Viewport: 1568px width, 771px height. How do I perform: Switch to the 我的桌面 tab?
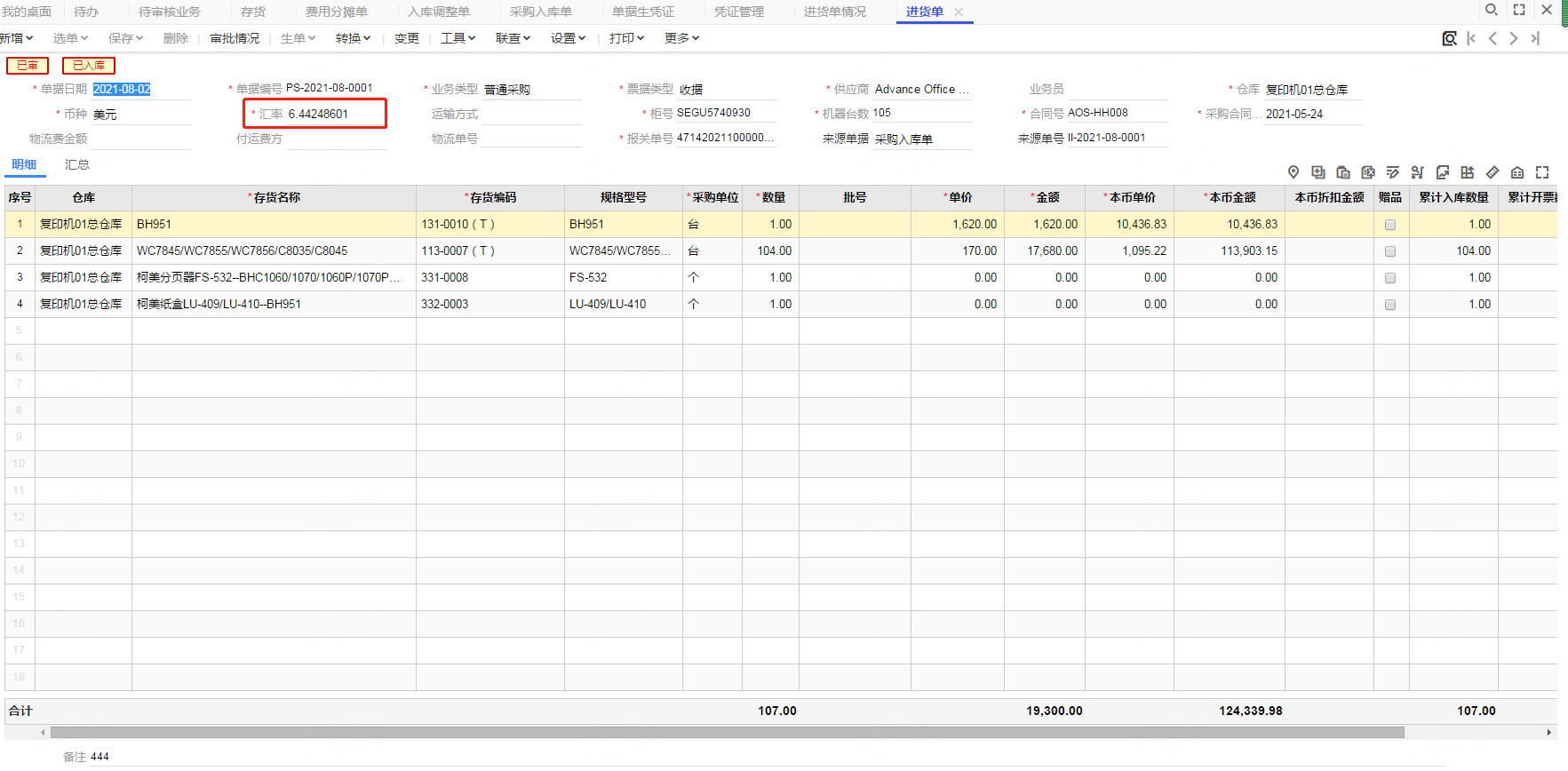coord(27,12)
